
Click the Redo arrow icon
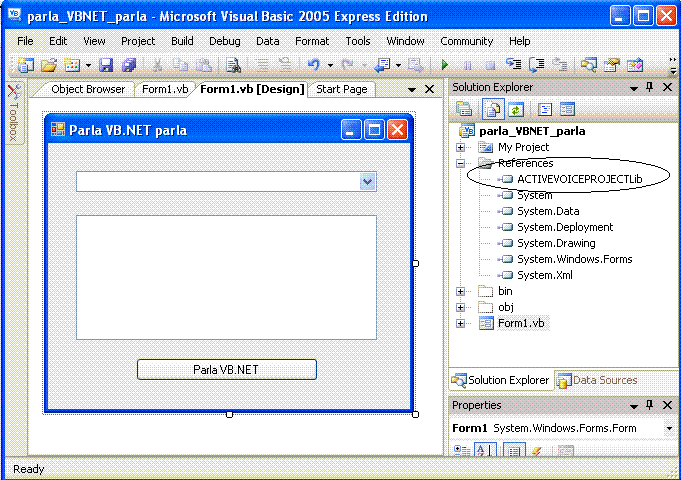point(347,65)
